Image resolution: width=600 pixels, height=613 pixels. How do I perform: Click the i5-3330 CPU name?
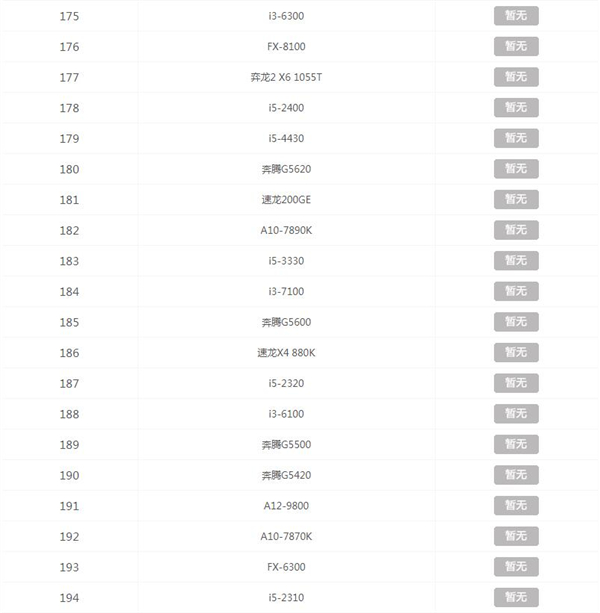pyautogui.click(x=286, y=261)
